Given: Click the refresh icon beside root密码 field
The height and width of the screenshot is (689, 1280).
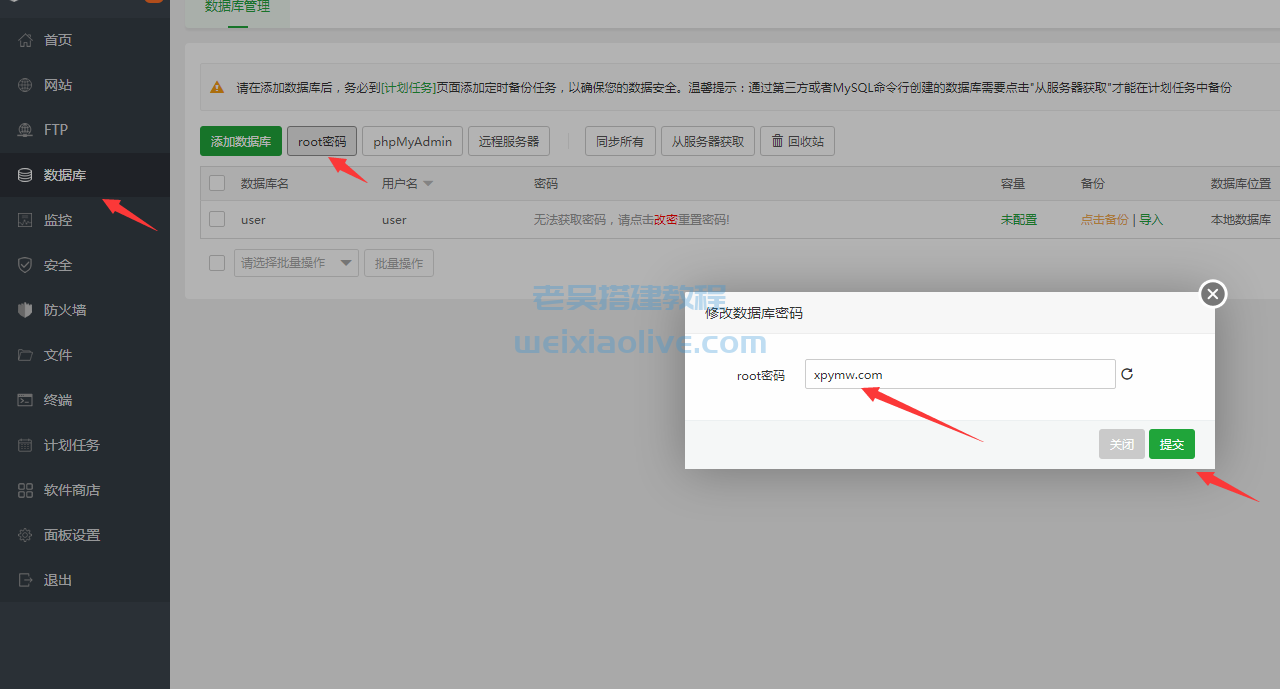Looking at the screenshot, I should tap(1127, 374).
